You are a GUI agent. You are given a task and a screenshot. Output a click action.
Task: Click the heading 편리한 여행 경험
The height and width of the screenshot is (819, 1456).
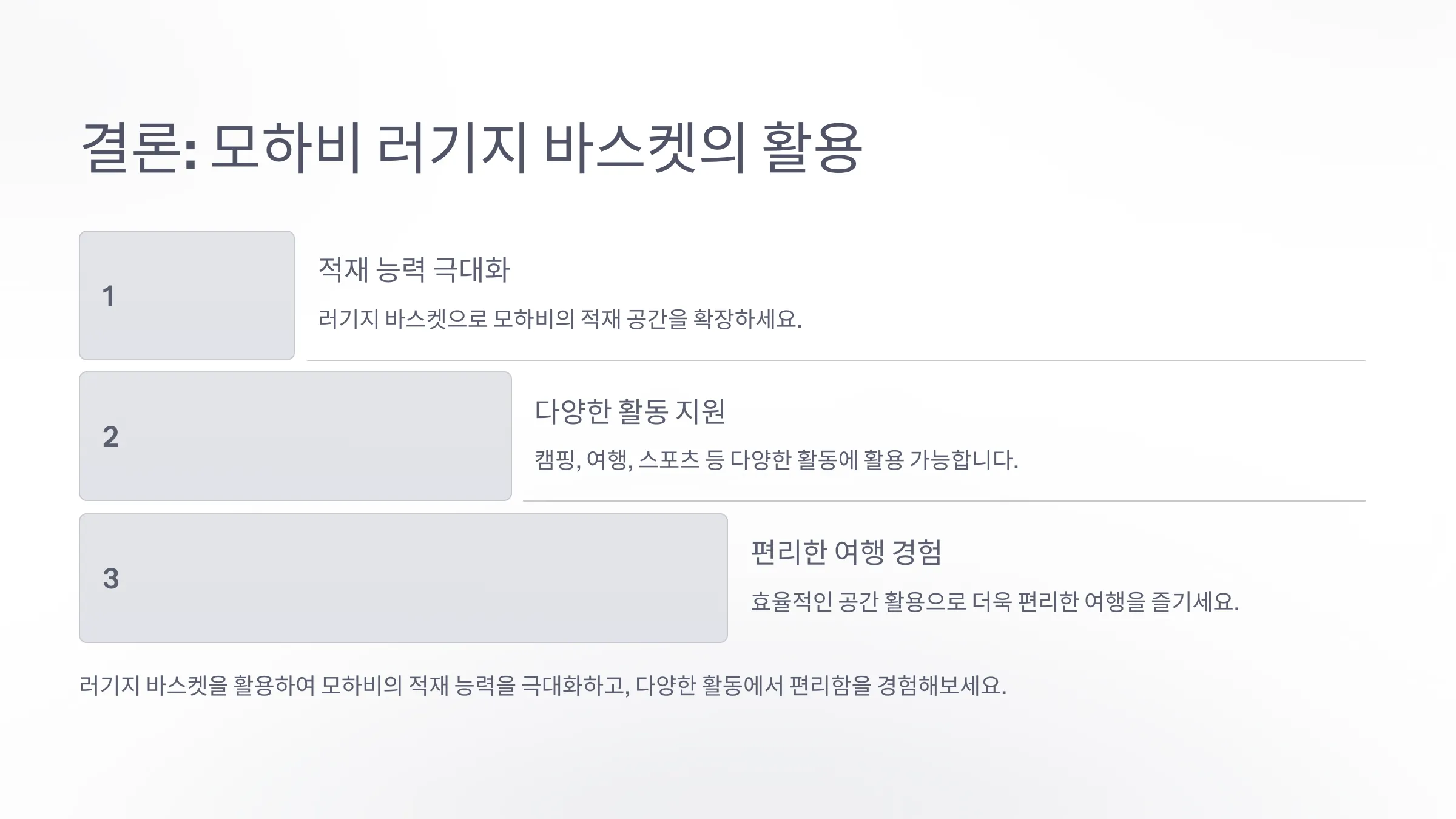[x=846, y=552]
